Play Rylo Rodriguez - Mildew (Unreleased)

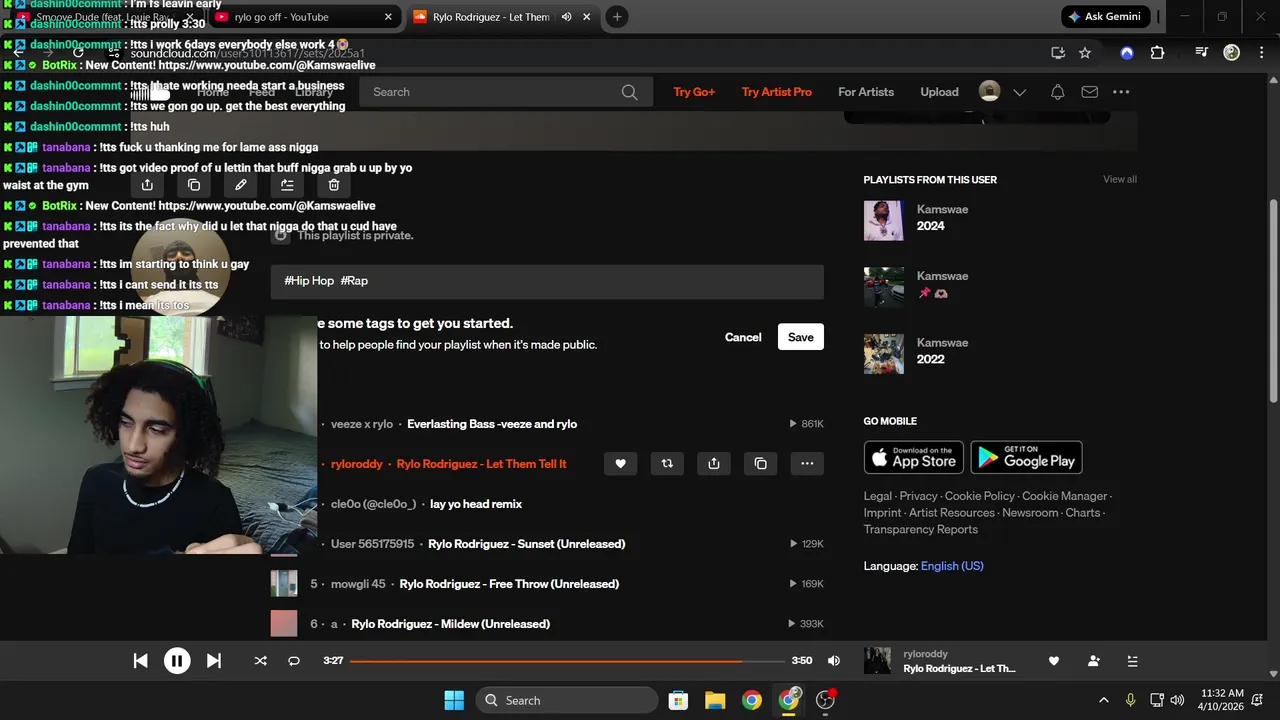(451, 624)
